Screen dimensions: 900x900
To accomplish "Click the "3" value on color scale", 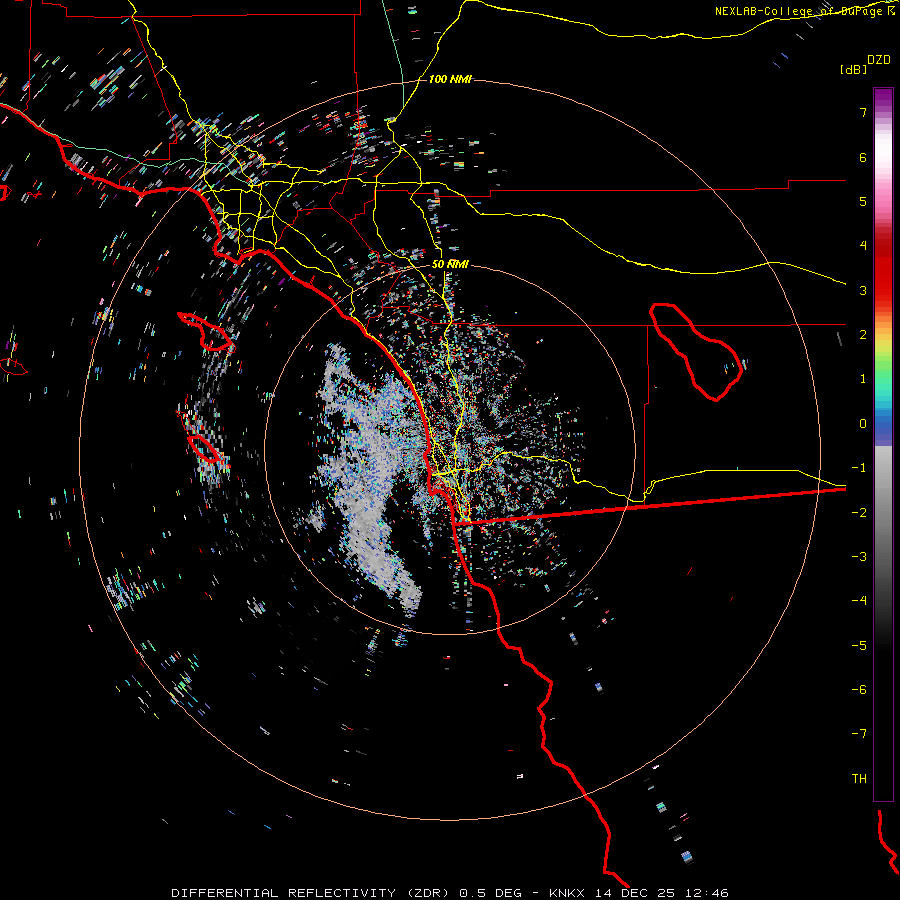I will [863, 290].
